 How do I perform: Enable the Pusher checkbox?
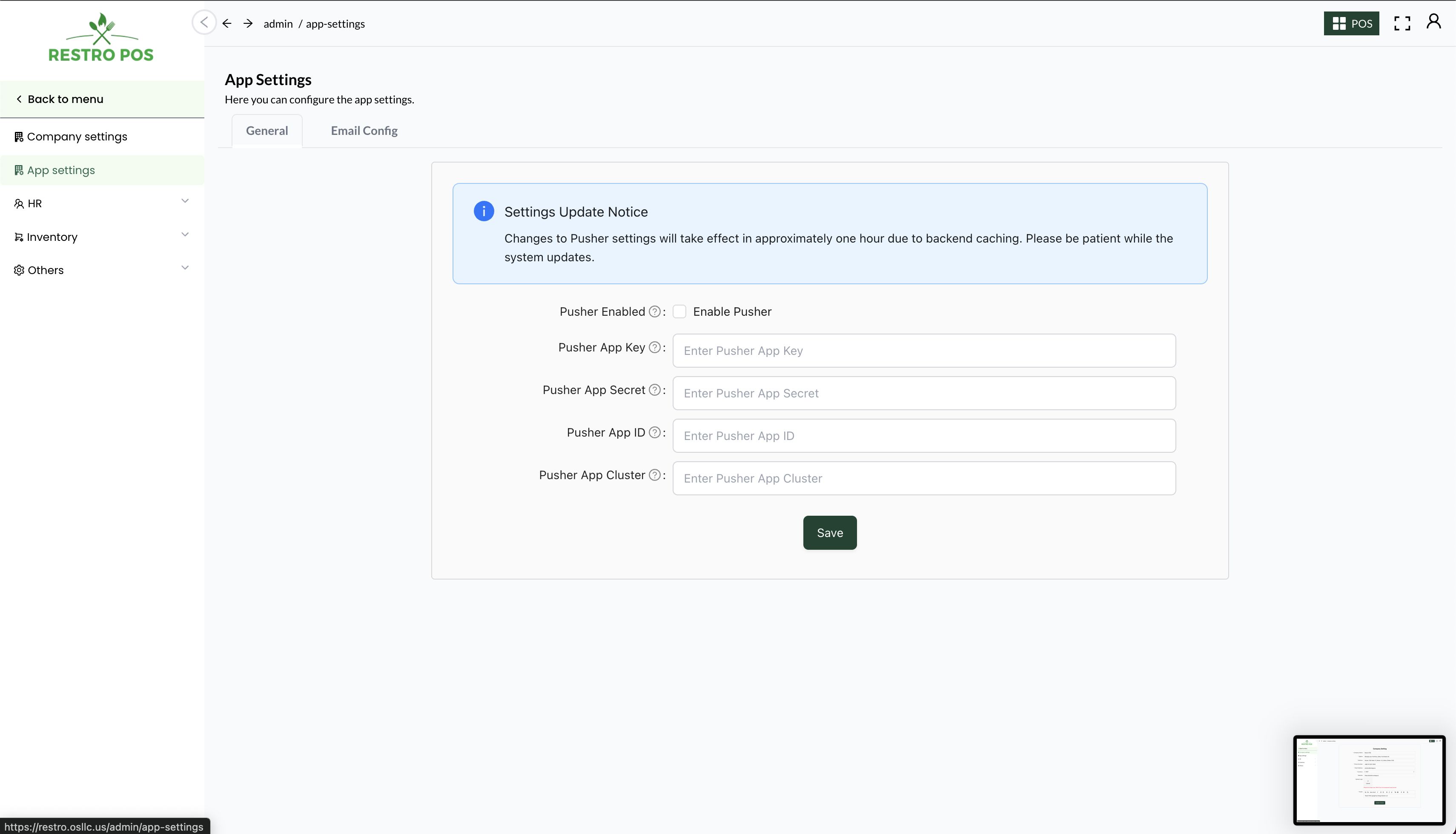coord(679,311)
